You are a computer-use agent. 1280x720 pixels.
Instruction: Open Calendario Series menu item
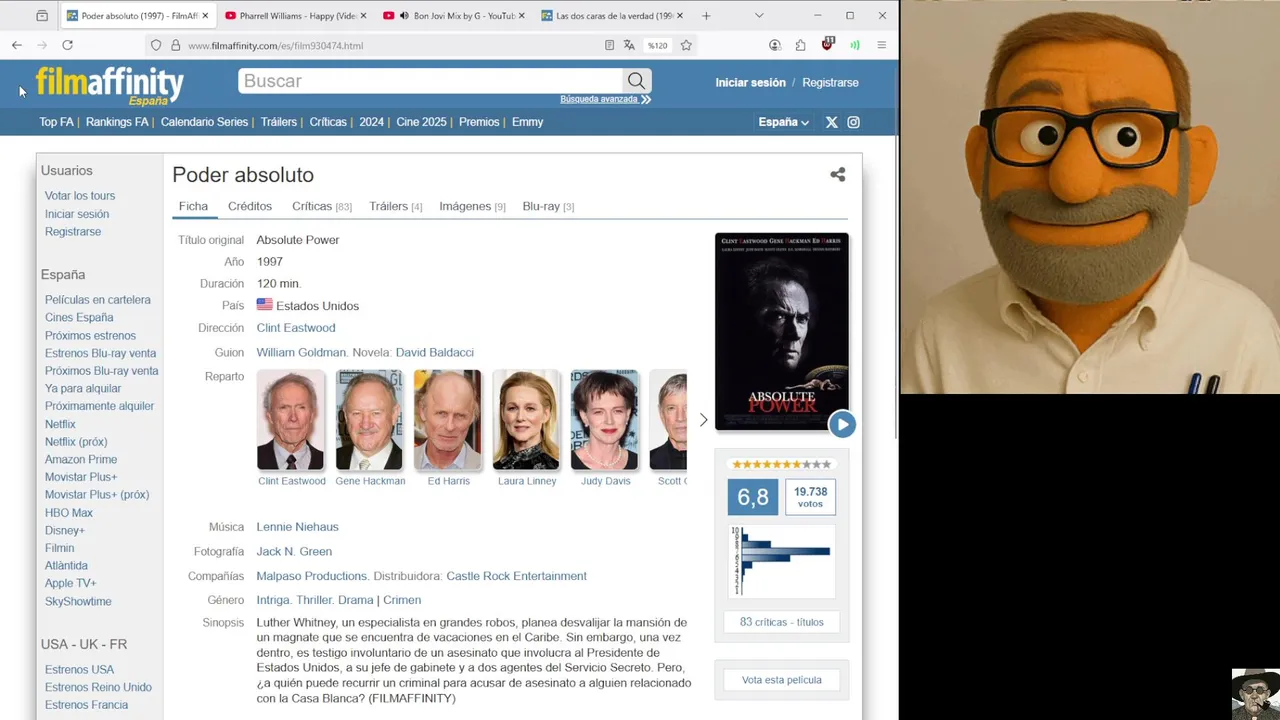point(204,122)
